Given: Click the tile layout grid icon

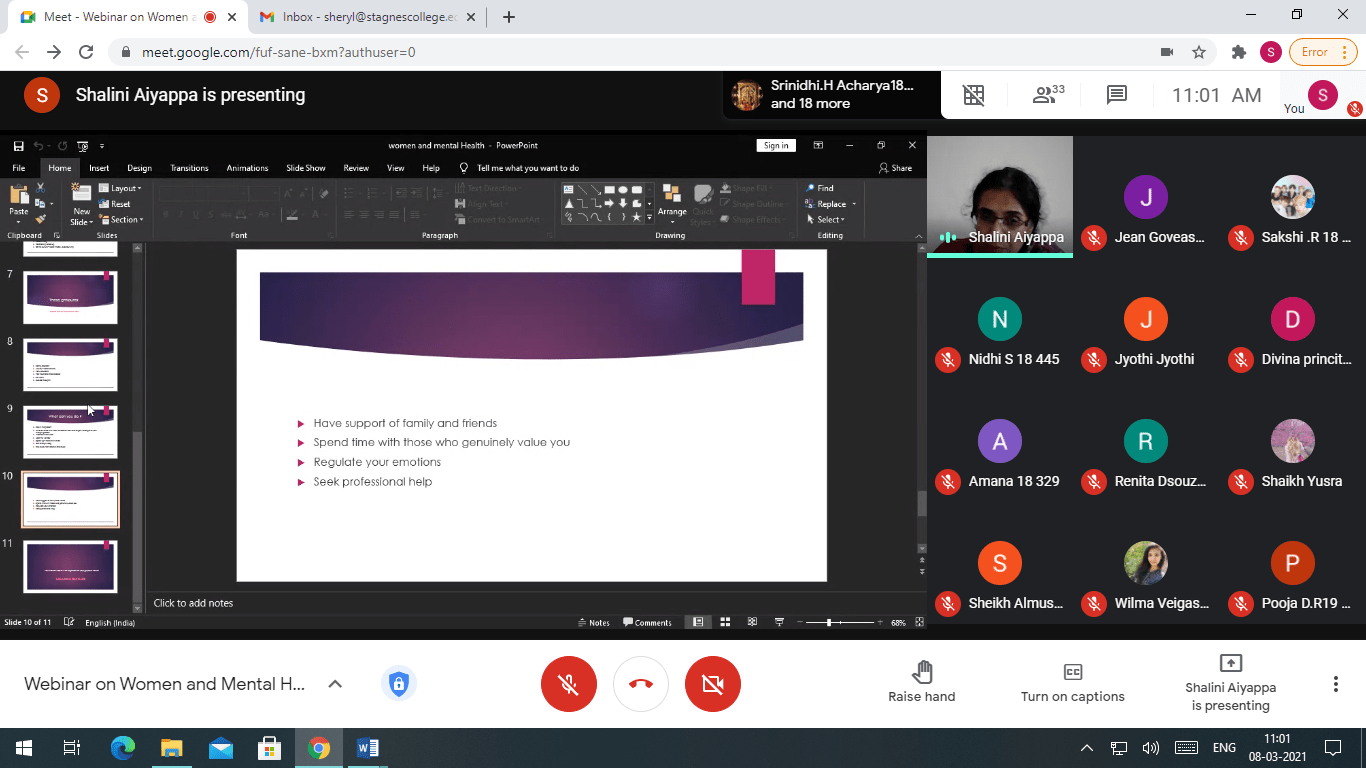Looking at the screenshot, I should coord(973,95).
